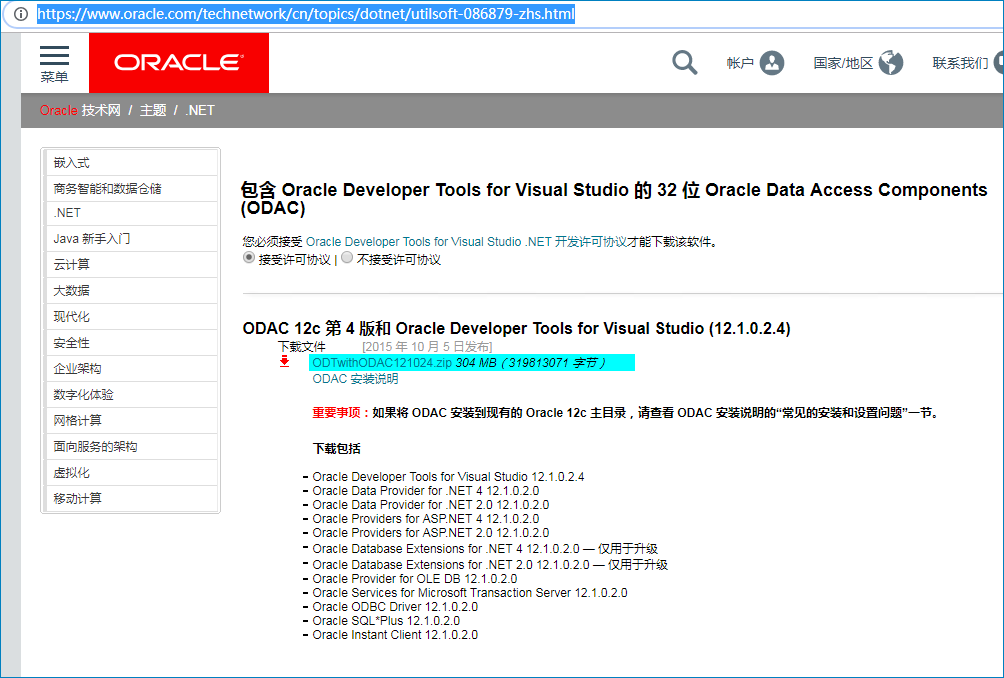Click the 下载包括 heading

point(337,449)
